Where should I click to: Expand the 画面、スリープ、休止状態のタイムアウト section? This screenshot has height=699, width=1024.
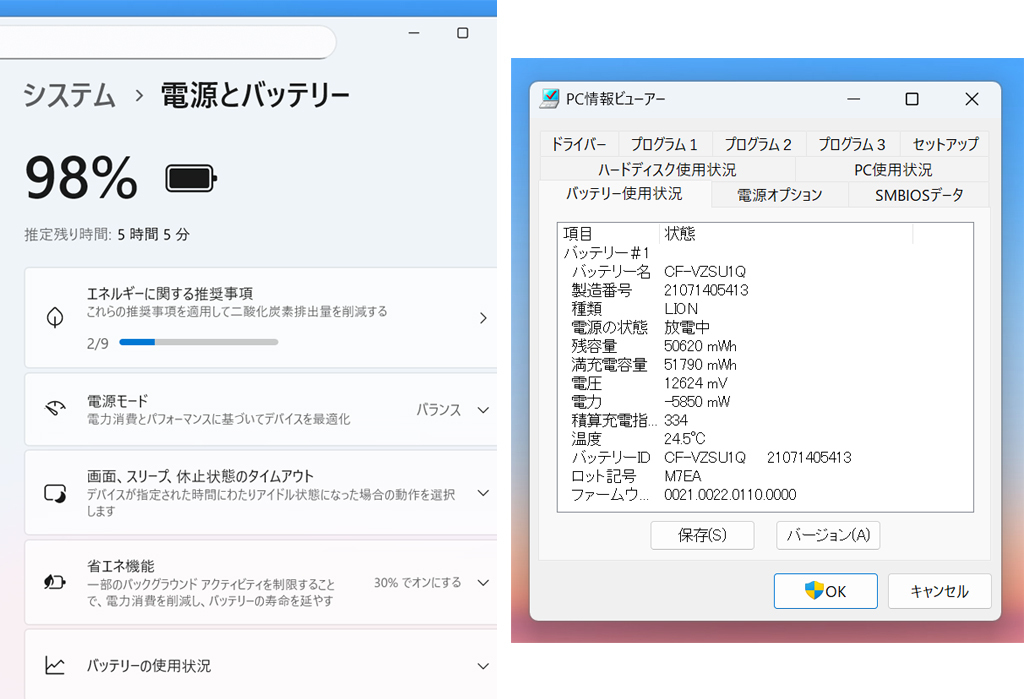[484, 492]
